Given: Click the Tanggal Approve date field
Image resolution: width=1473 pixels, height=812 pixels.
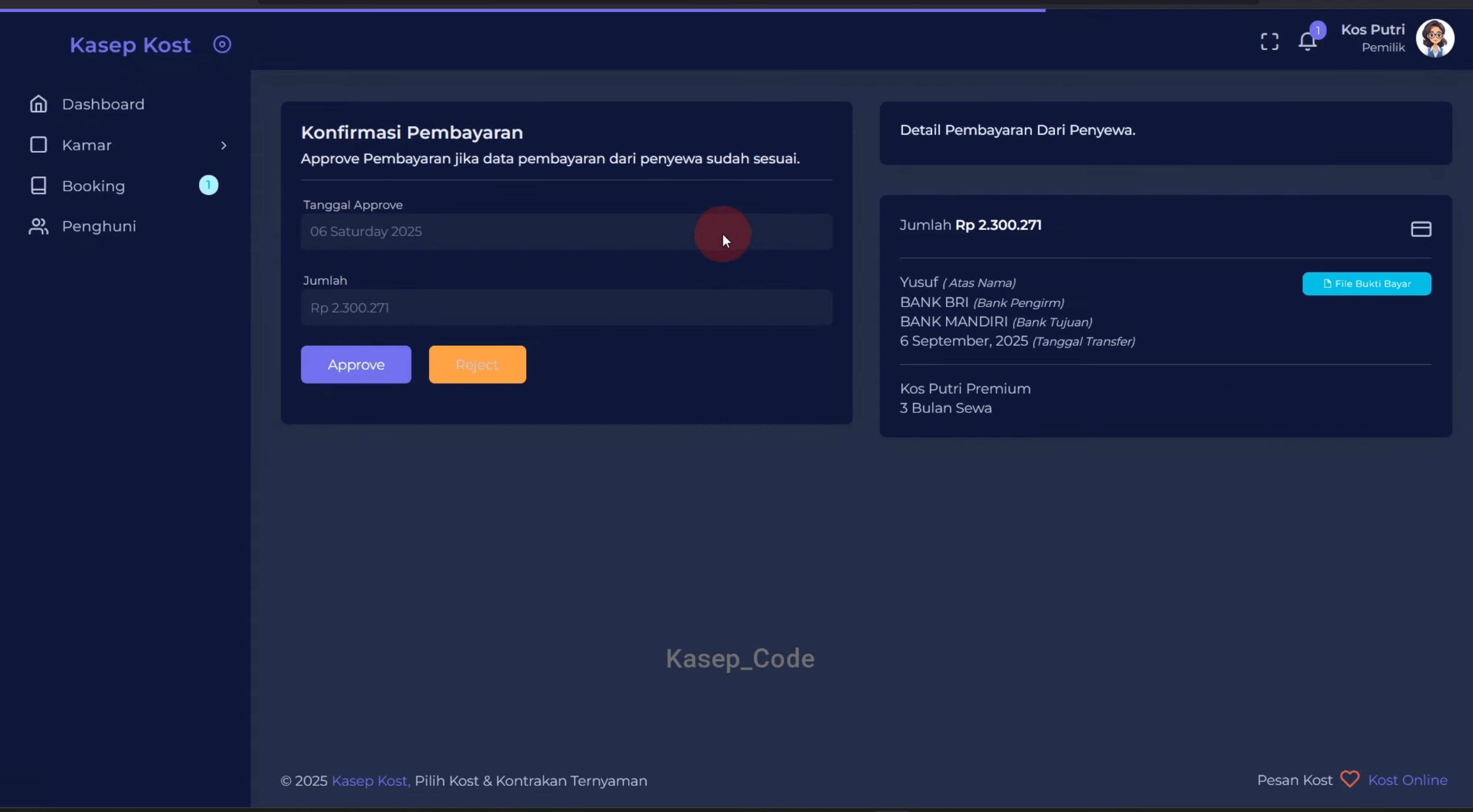Looking at the screenshot, I should pyautogui.click(x=566, y=231).
